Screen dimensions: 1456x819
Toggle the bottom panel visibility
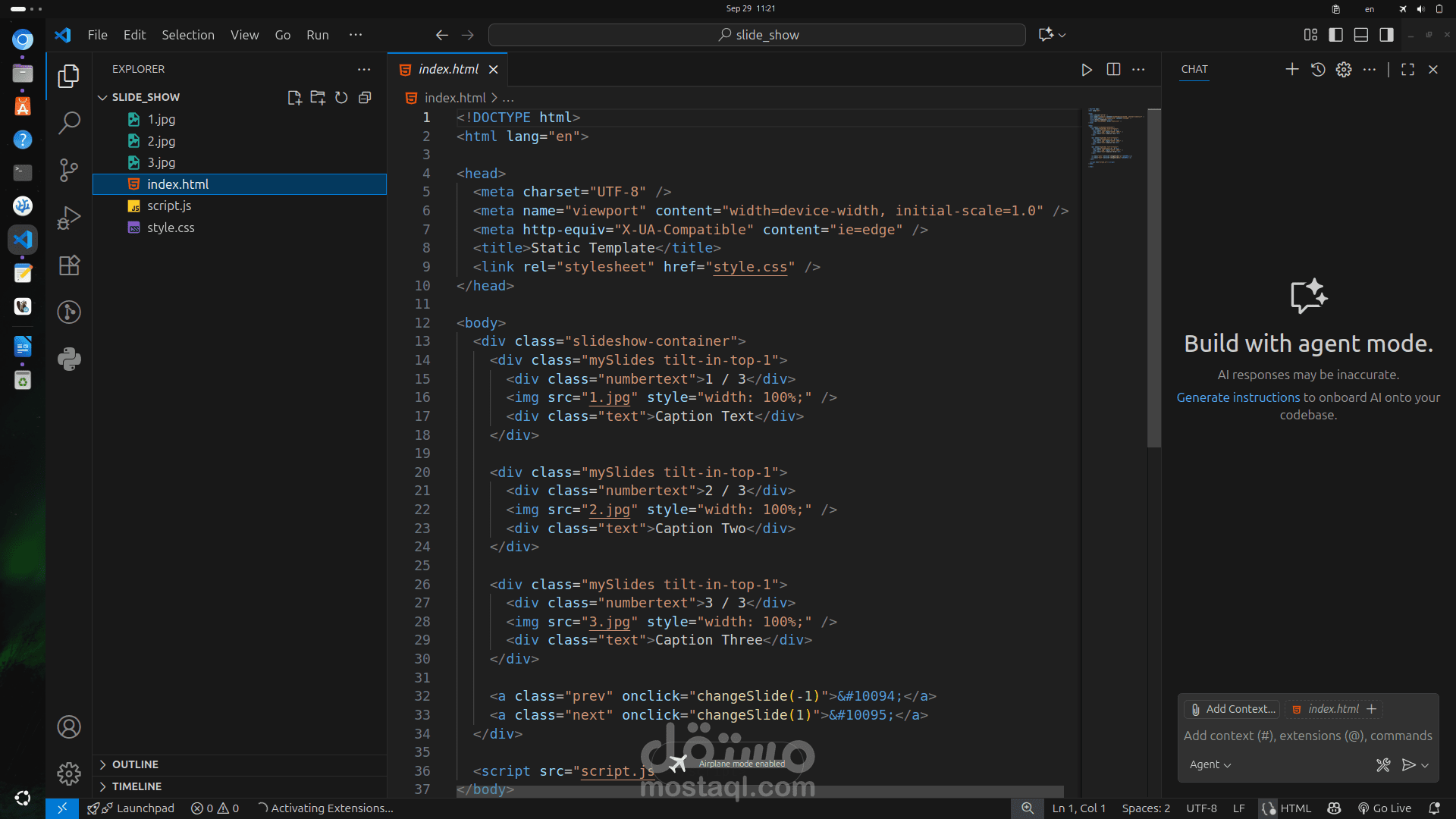[x=1361, y=35]
